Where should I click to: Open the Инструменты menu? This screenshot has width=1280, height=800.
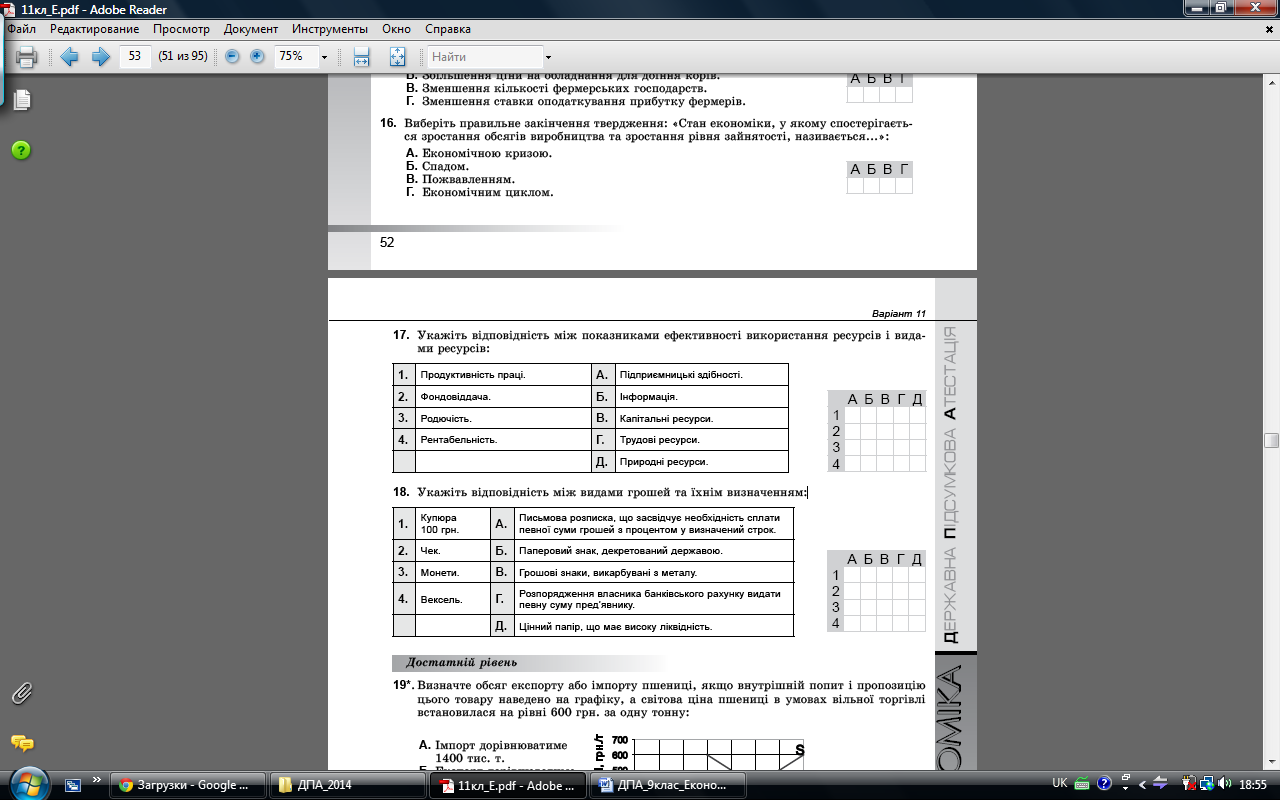330,29
